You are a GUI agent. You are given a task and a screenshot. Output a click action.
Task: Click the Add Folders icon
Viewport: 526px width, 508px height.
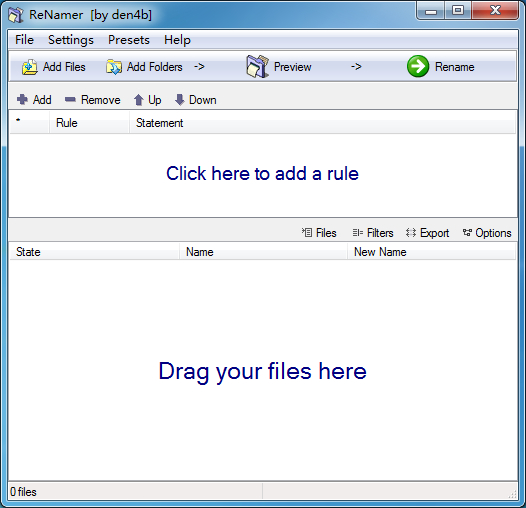pos(114,67)
